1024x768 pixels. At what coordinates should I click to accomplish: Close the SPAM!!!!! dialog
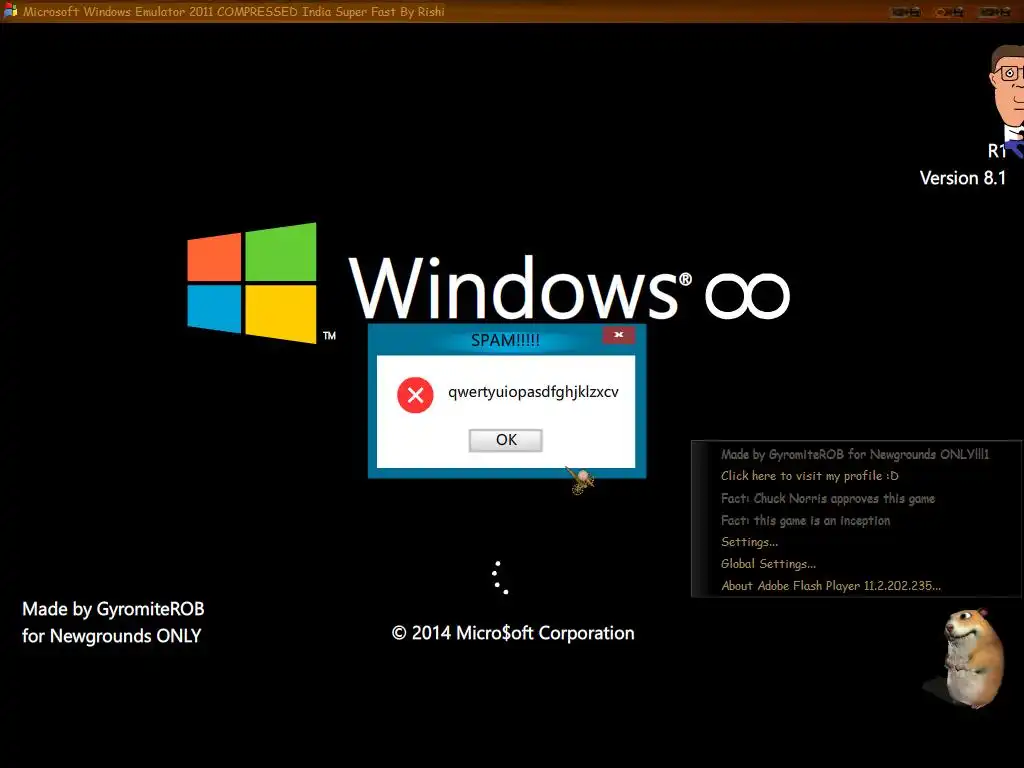[x=618, y=335]
